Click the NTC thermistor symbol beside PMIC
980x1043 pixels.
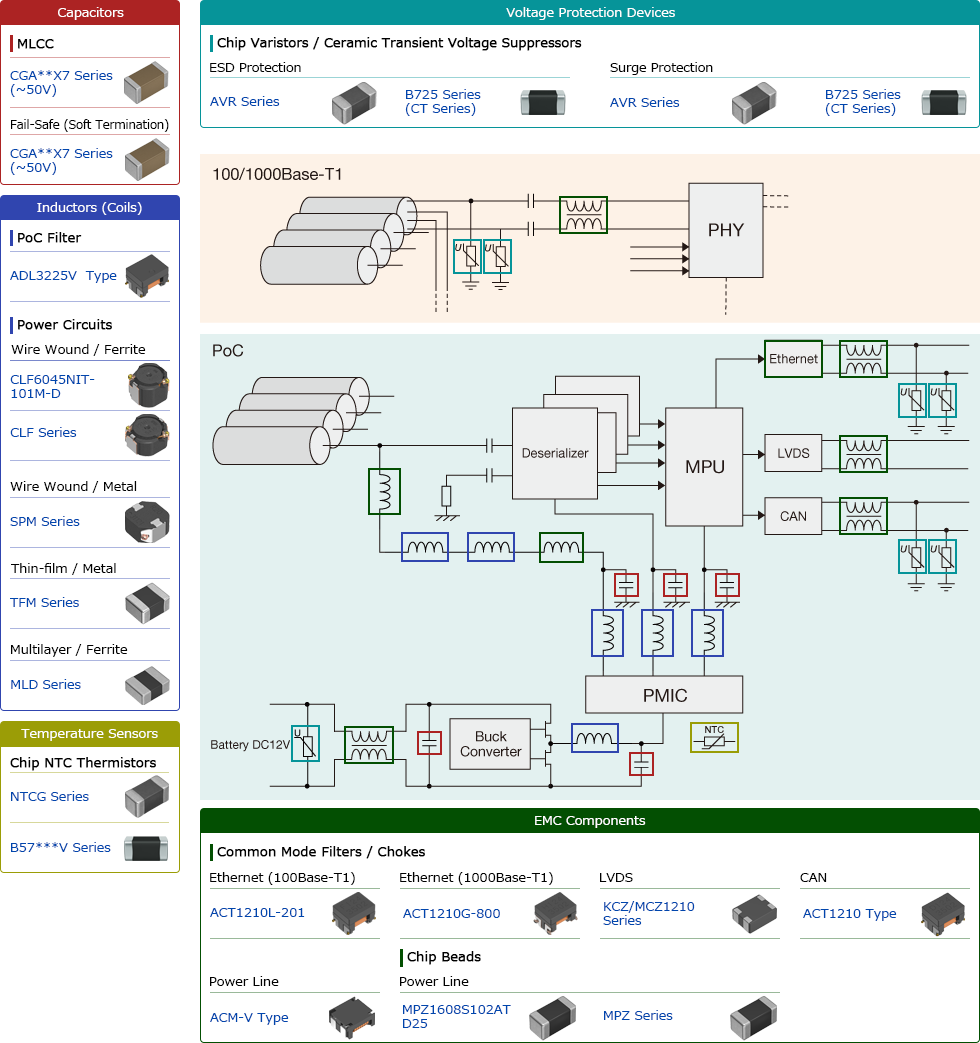714,737
